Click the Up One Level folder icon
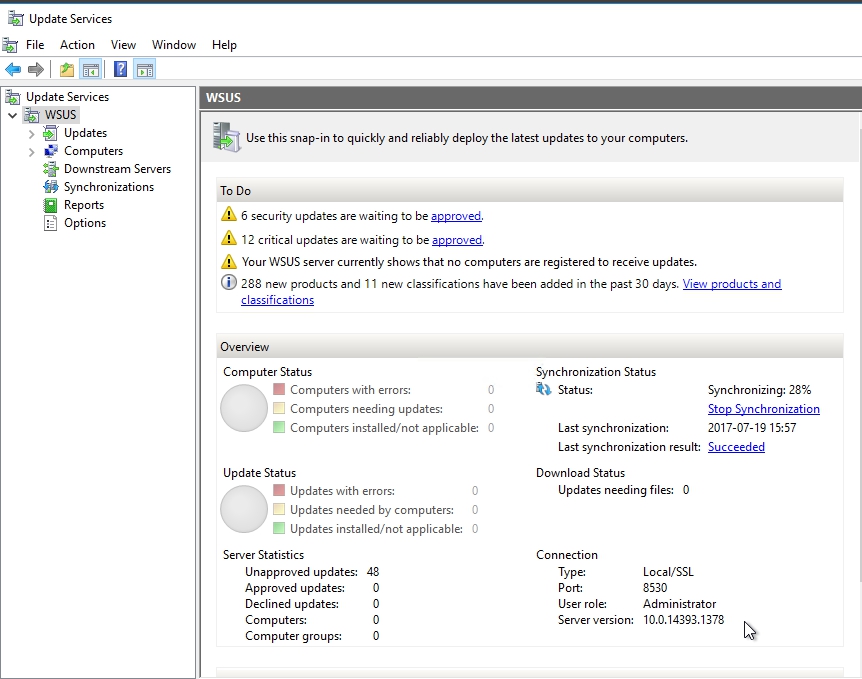 67,69
